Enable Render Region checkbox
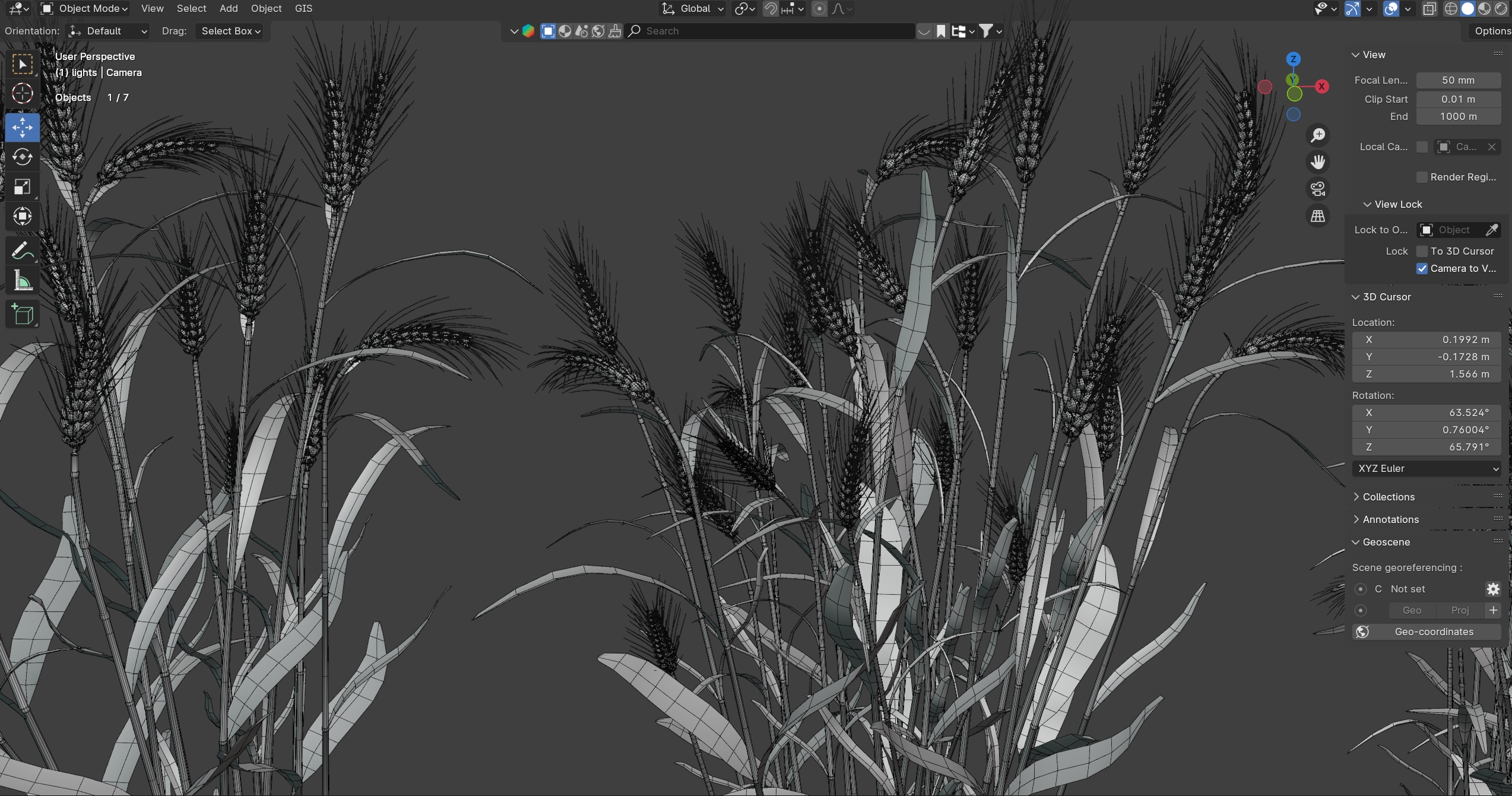 (1422, 177)
